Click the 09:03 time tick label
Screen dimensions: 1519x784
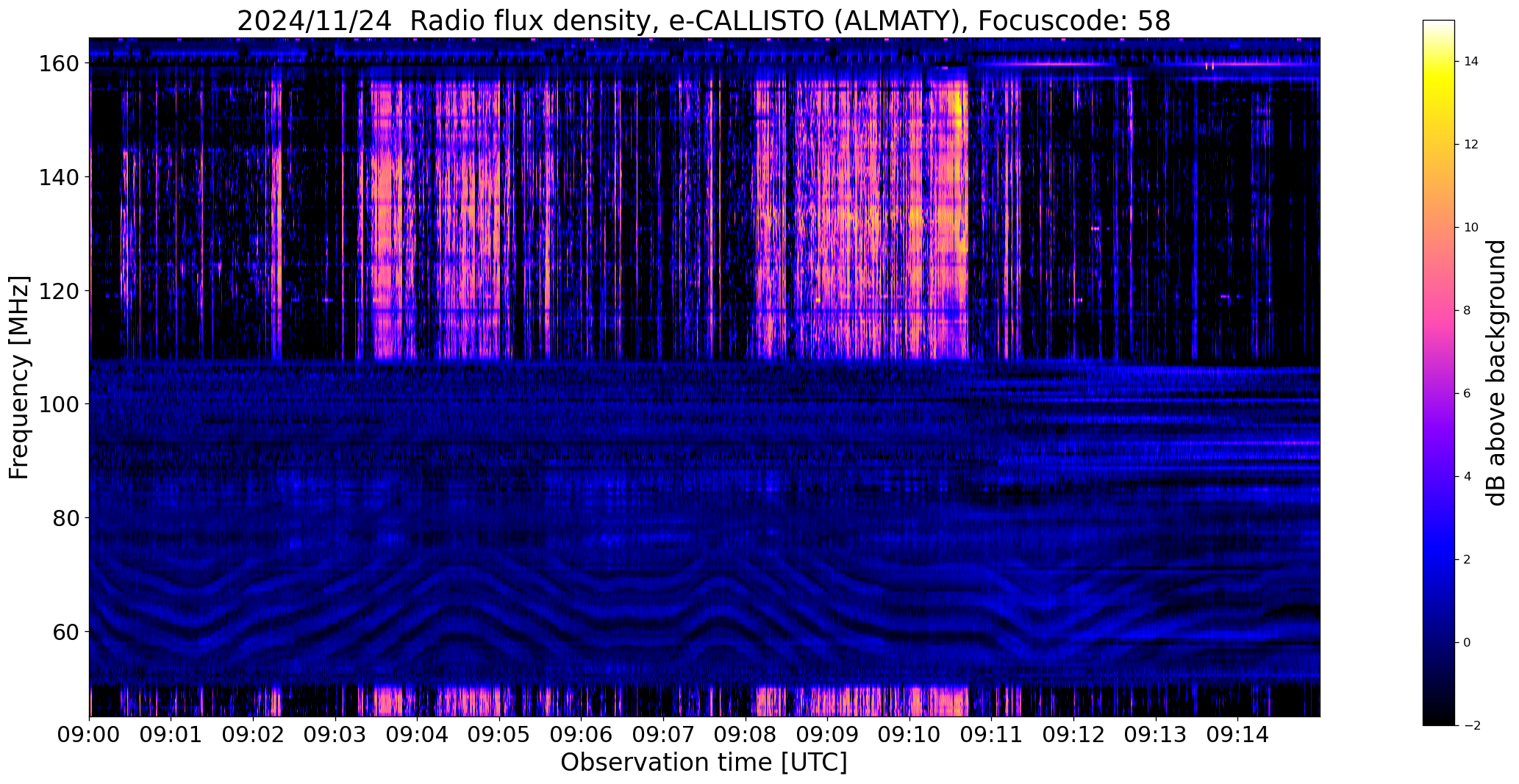336,734
